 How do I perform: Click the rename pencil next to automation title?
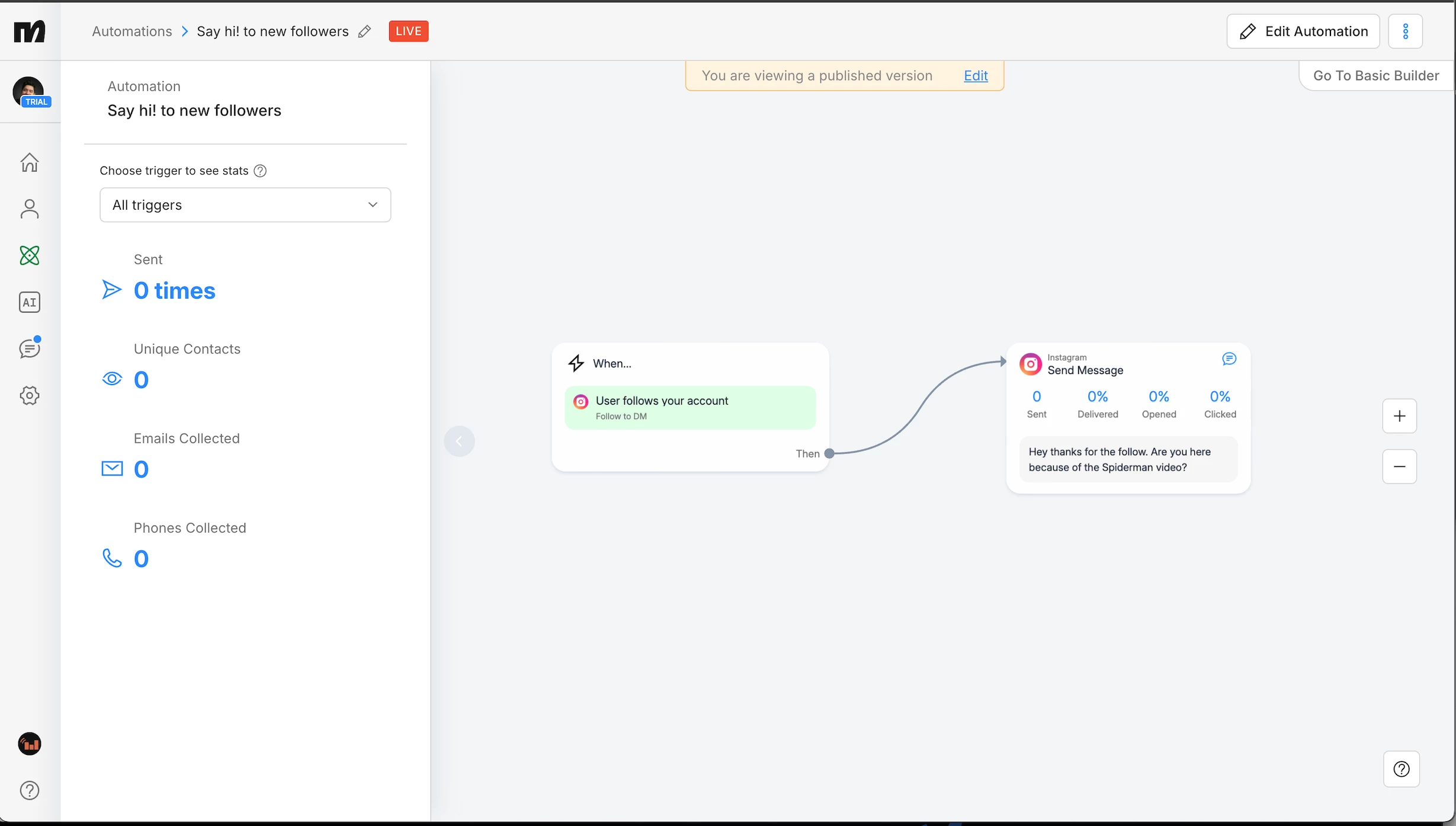pos(365,31)
